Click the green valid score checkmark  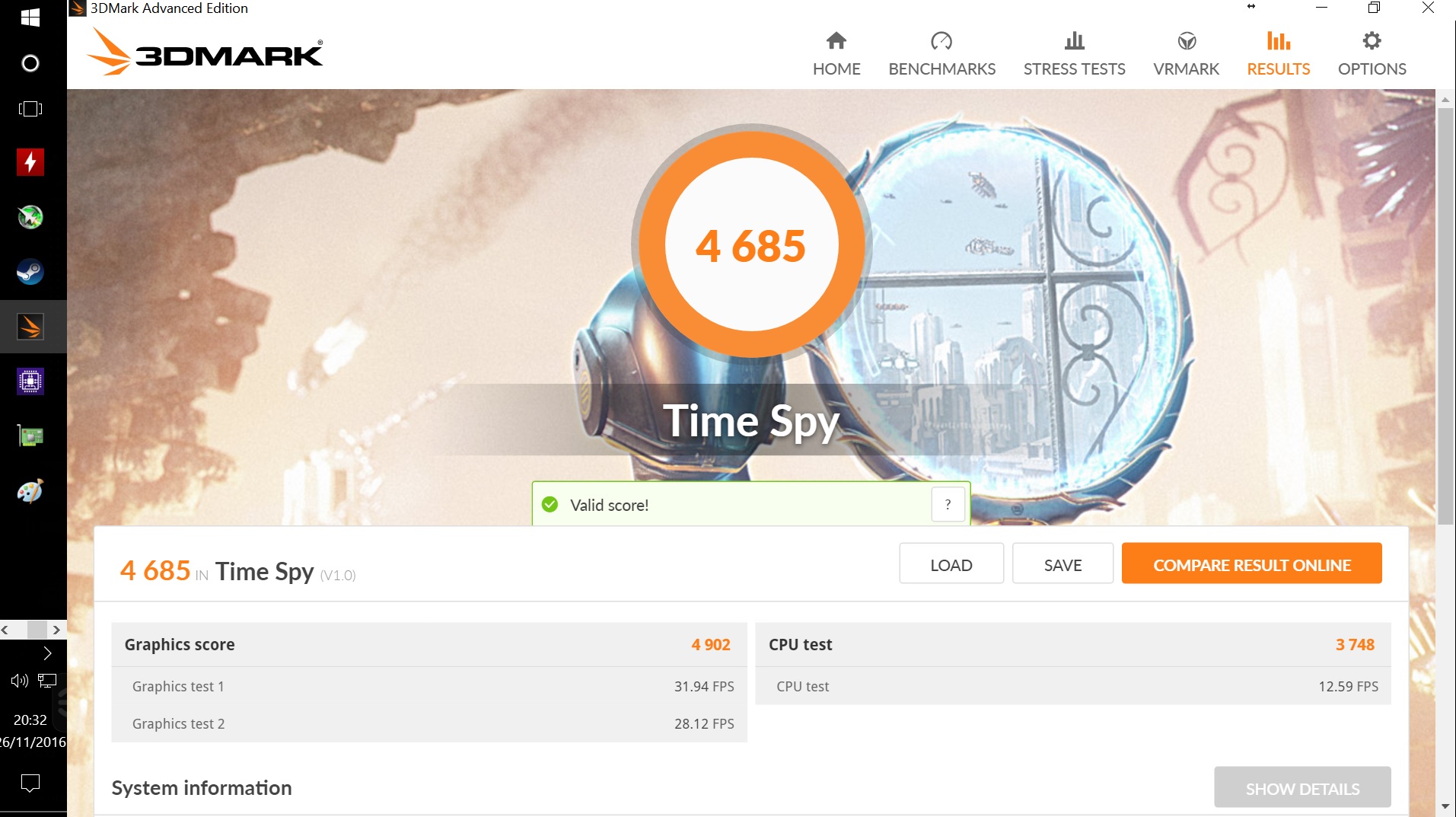550,505
